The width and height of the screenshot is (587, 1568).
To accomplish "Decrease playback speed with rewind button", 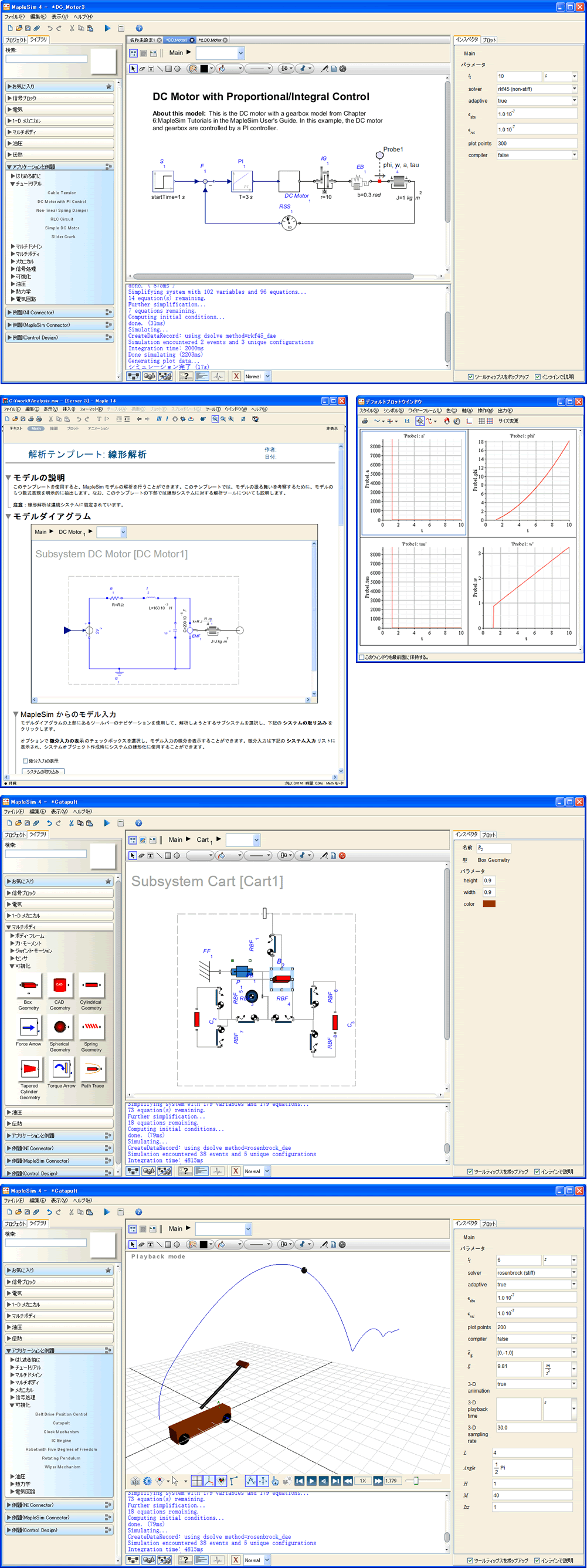I will pyautogui.click(x=348, y=1481).
